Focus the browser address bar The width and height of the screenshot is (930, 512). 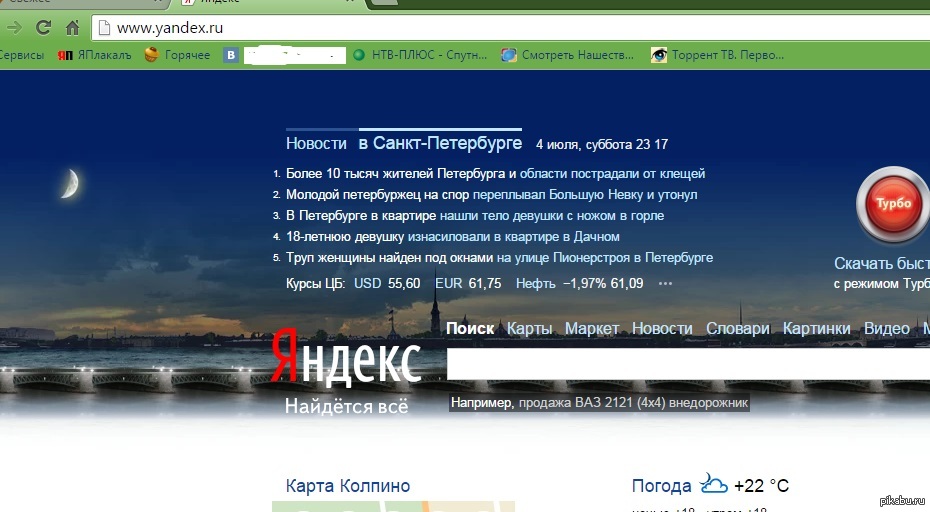pos(510,27)
